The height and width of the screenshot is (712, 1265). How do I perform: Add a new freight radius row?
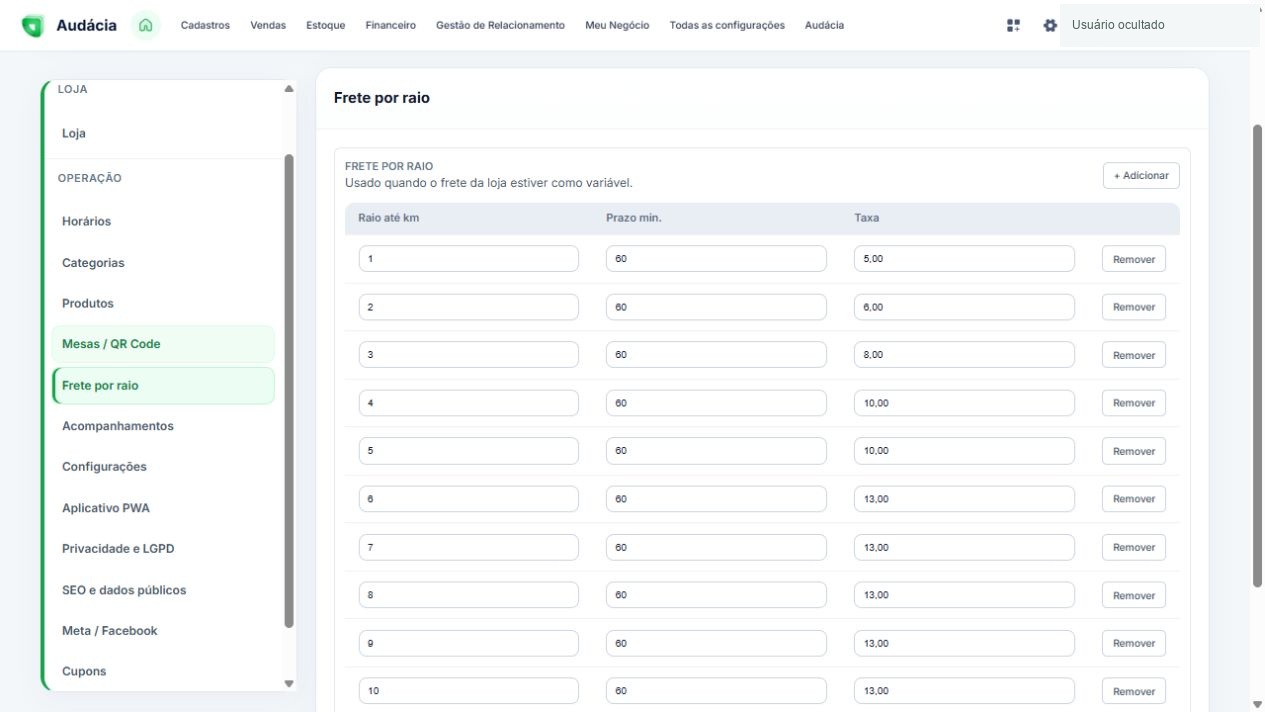tap(1141, 176)
